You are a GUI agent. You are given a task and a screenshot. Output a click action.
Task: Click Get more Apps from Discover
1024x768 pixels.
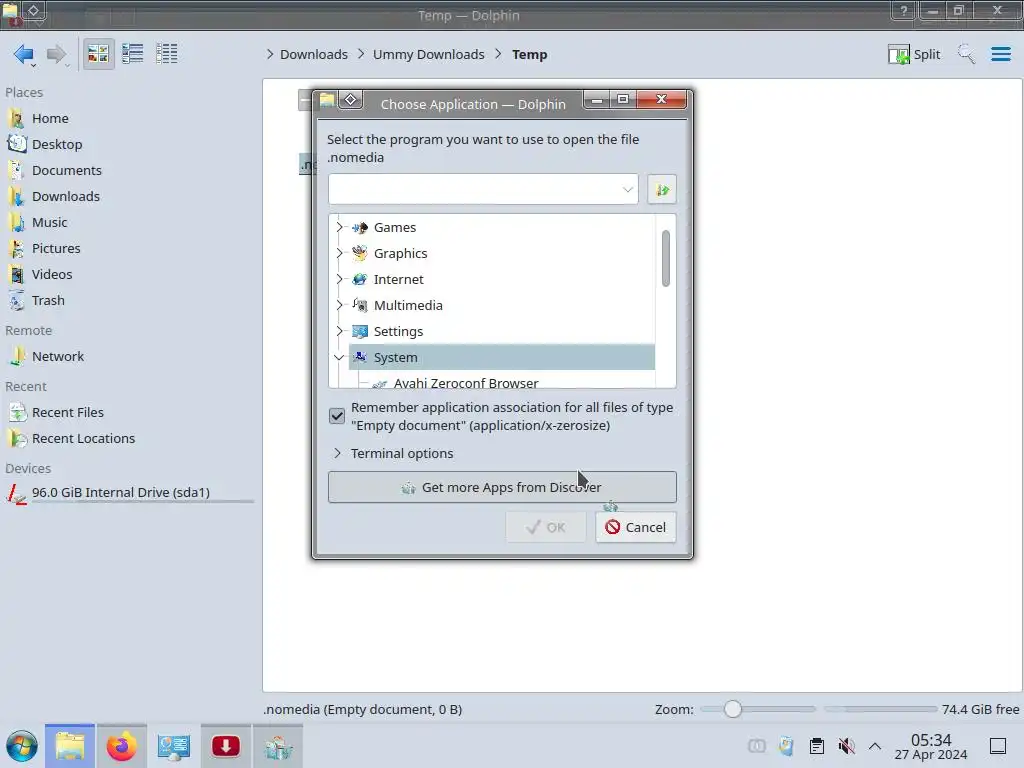pyautogui.click(x=502, y=487)
